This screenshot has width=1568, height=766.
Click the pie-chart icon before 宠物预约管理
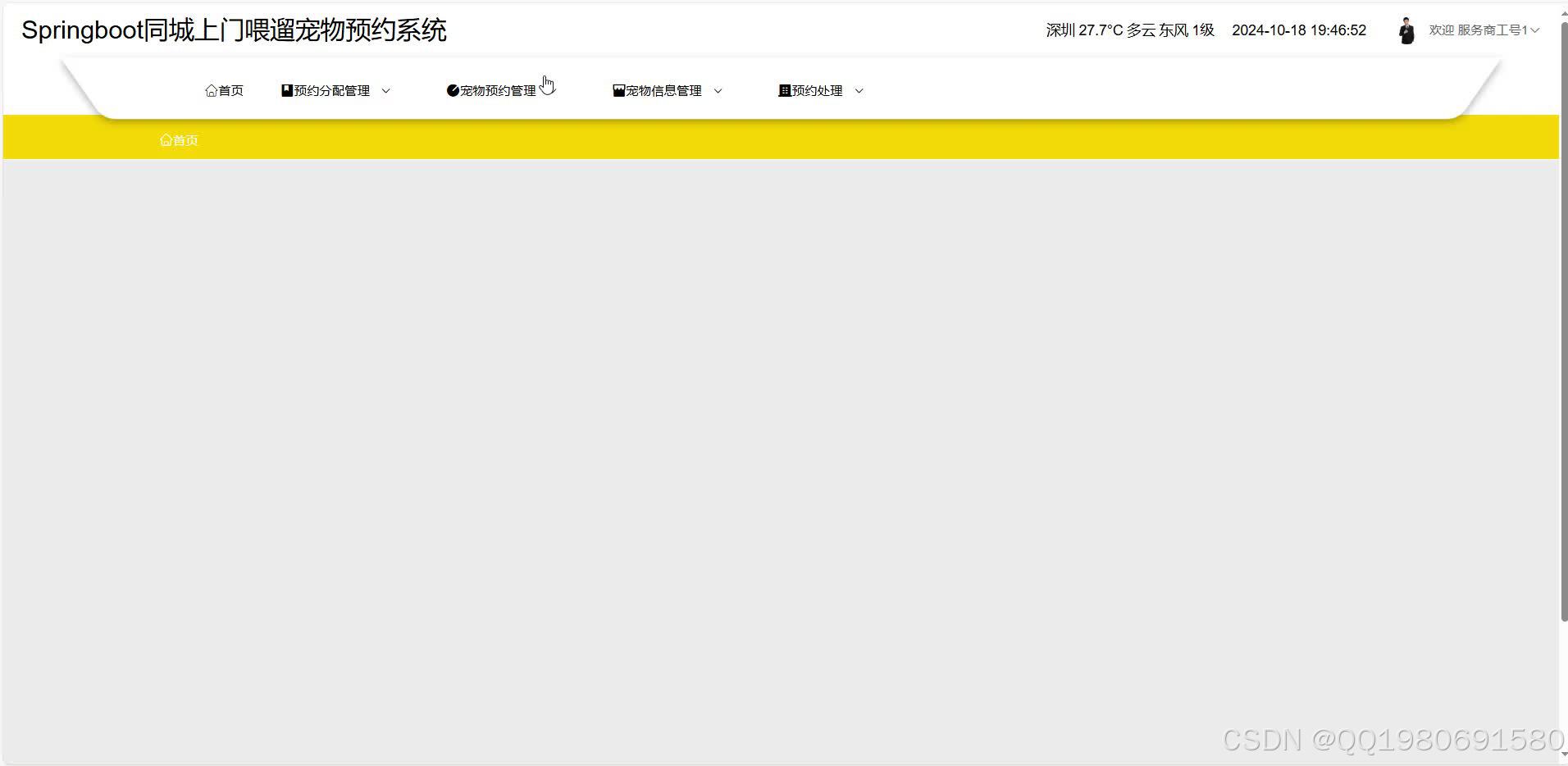click(x=454, y=90)
